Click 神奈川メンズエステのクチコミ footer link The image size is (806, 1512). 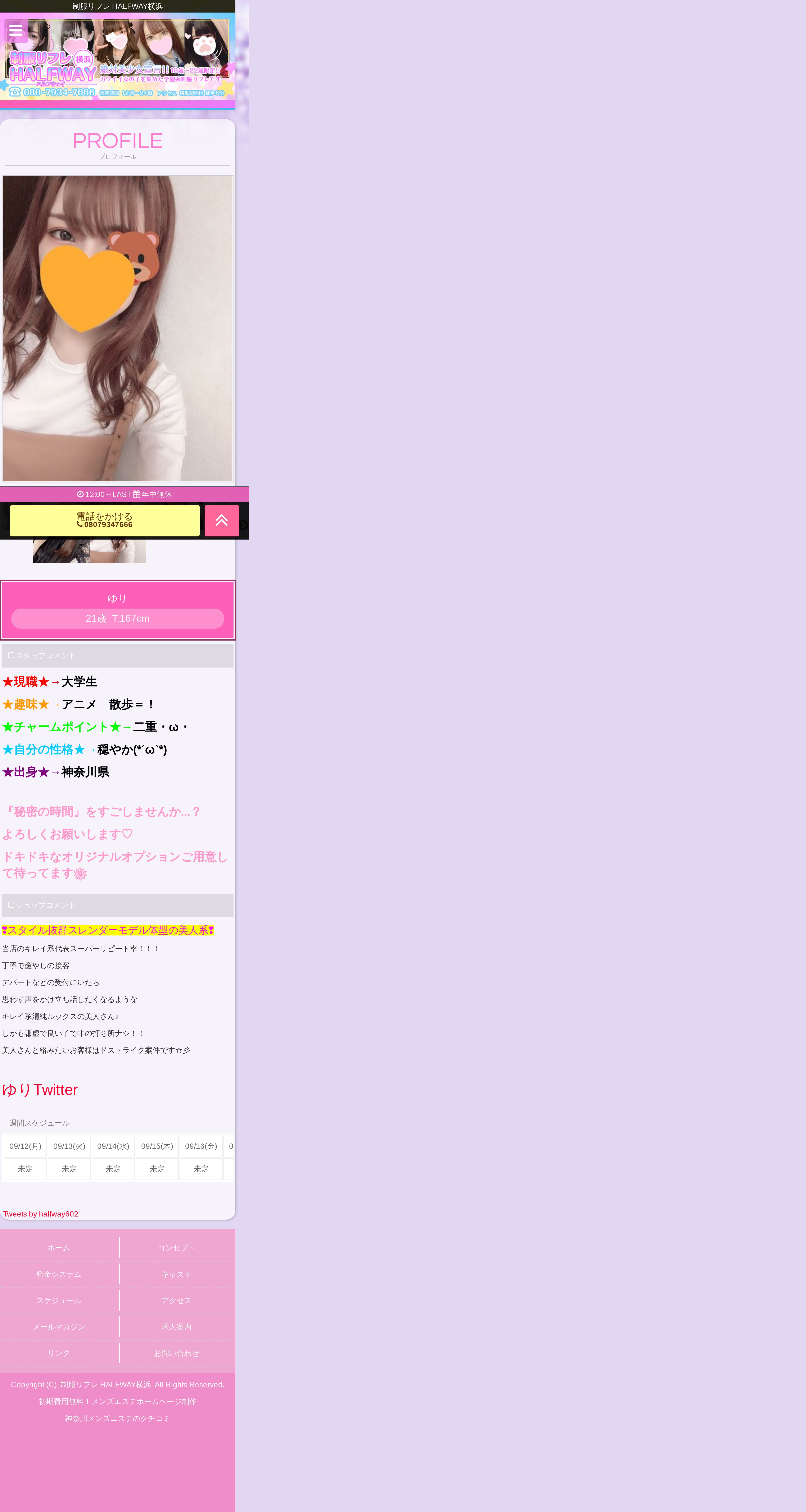click(x=118, y=1419)
